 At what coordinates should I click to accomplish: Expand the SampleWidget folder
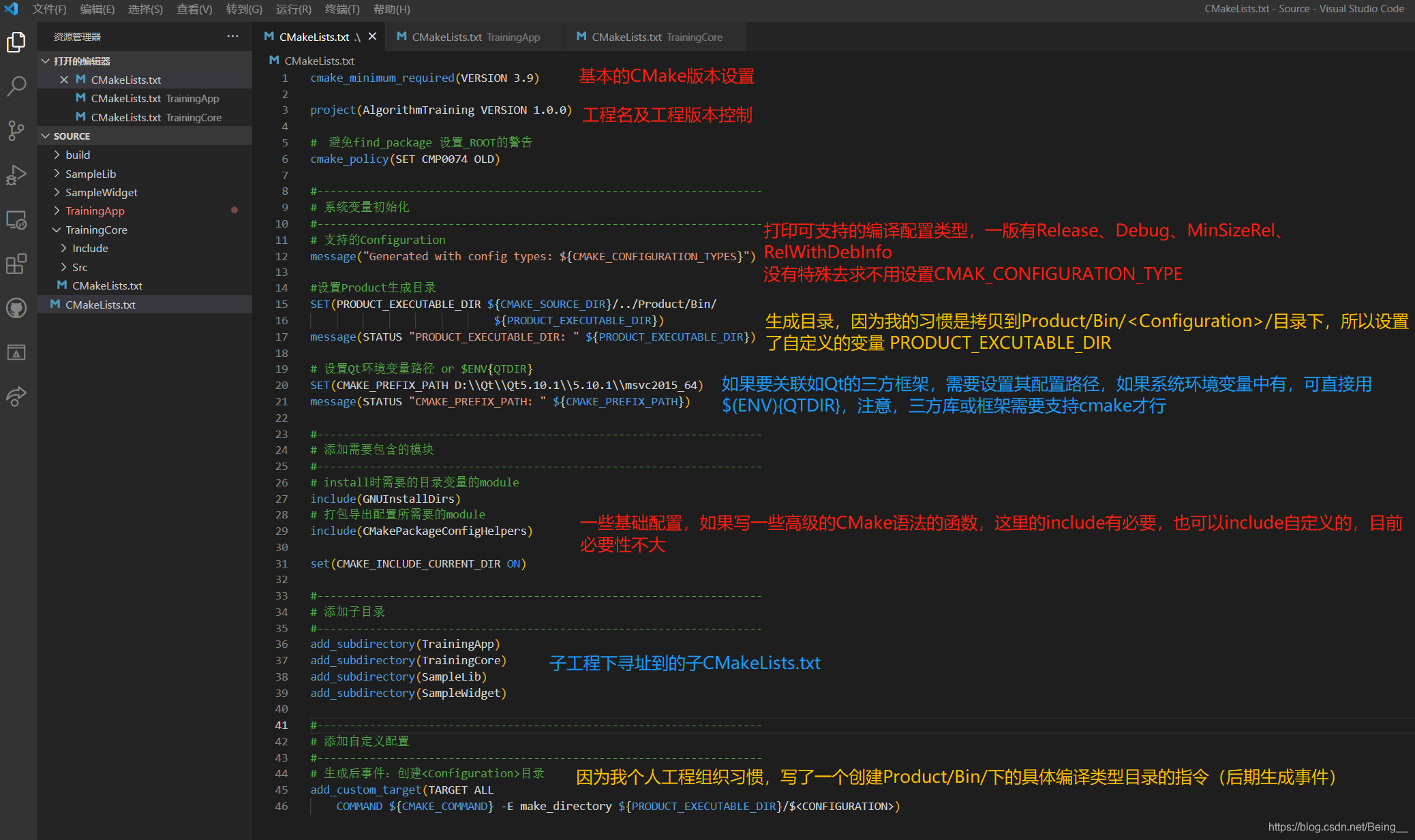pos(57,192)
